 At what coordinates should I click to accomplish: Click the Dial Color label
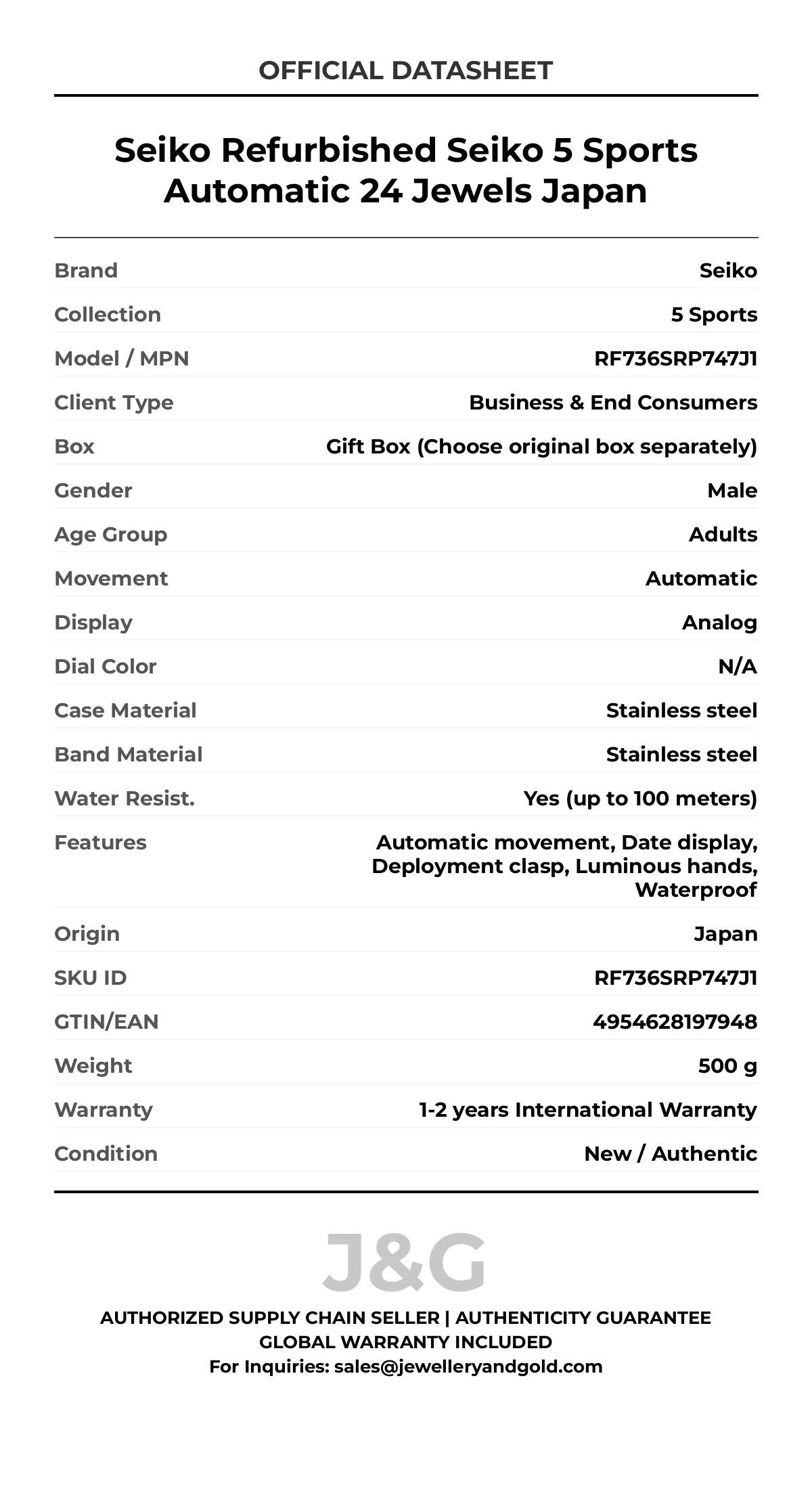106,666
